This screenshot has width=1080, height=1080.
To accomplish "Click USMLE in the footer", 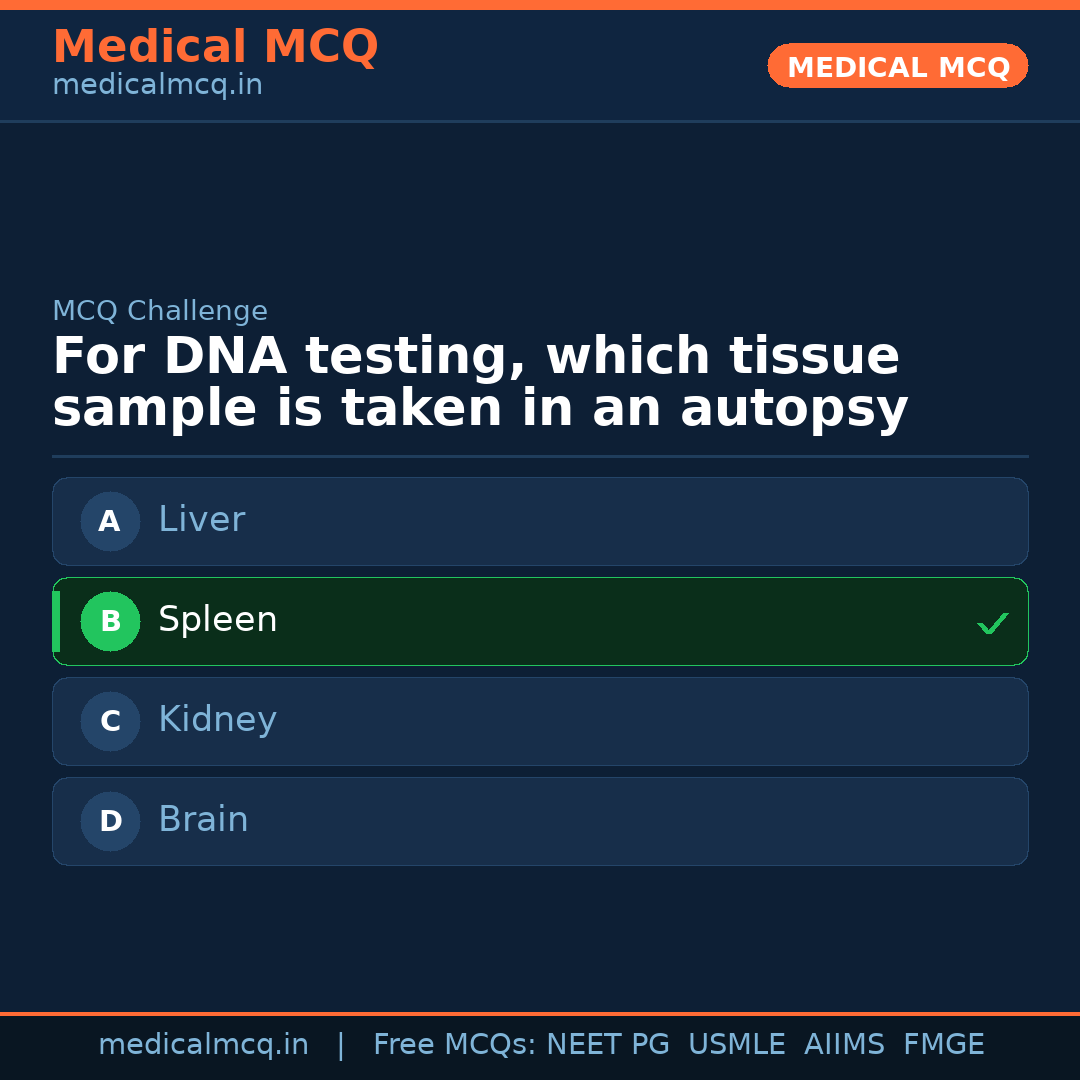I will coord(736,1045).
